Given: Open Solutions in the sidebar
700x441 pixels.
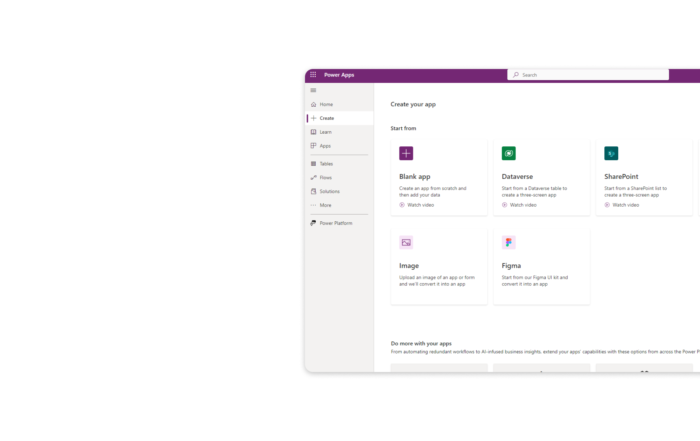Looking at the screenshot, I should [340, 191].
